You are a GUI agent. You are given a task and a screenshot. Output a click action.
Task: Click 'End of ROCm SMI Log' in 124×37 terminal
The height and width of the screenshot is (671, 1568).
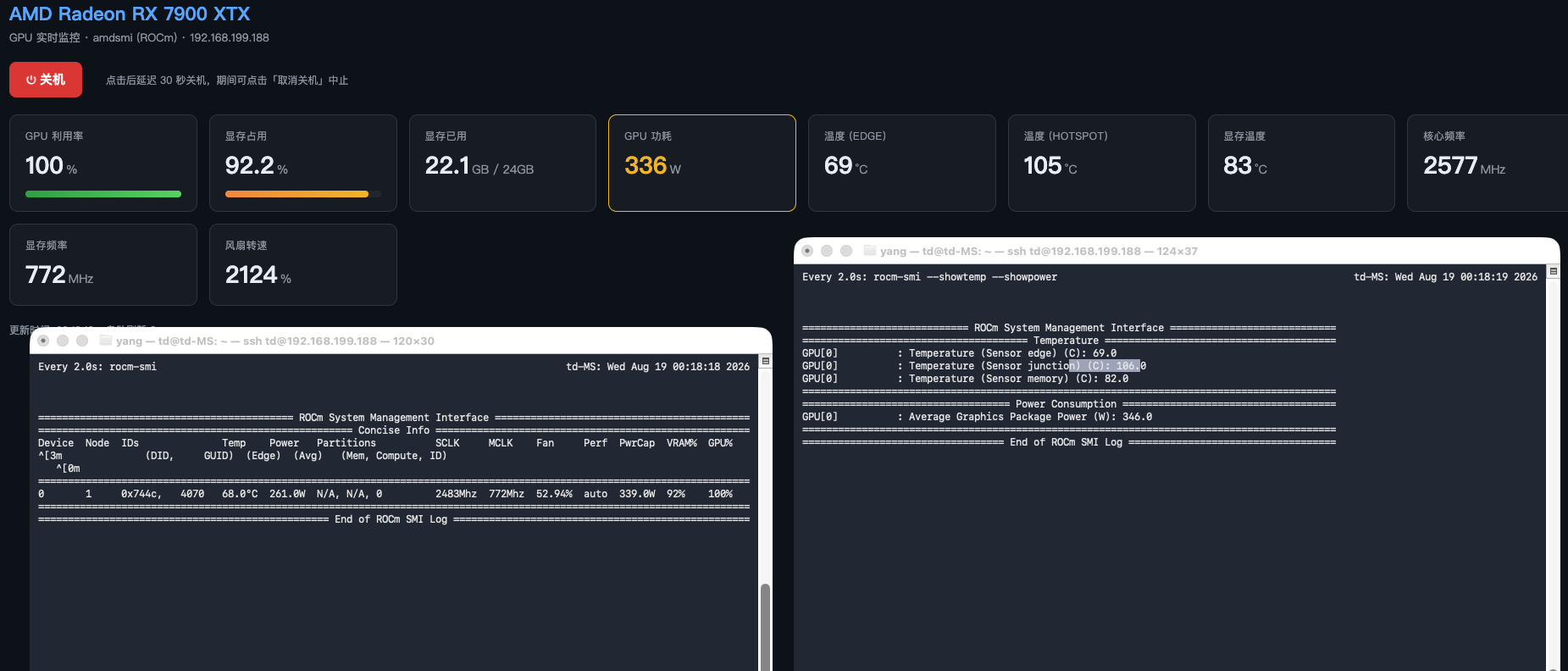[x=1066, y=442]
